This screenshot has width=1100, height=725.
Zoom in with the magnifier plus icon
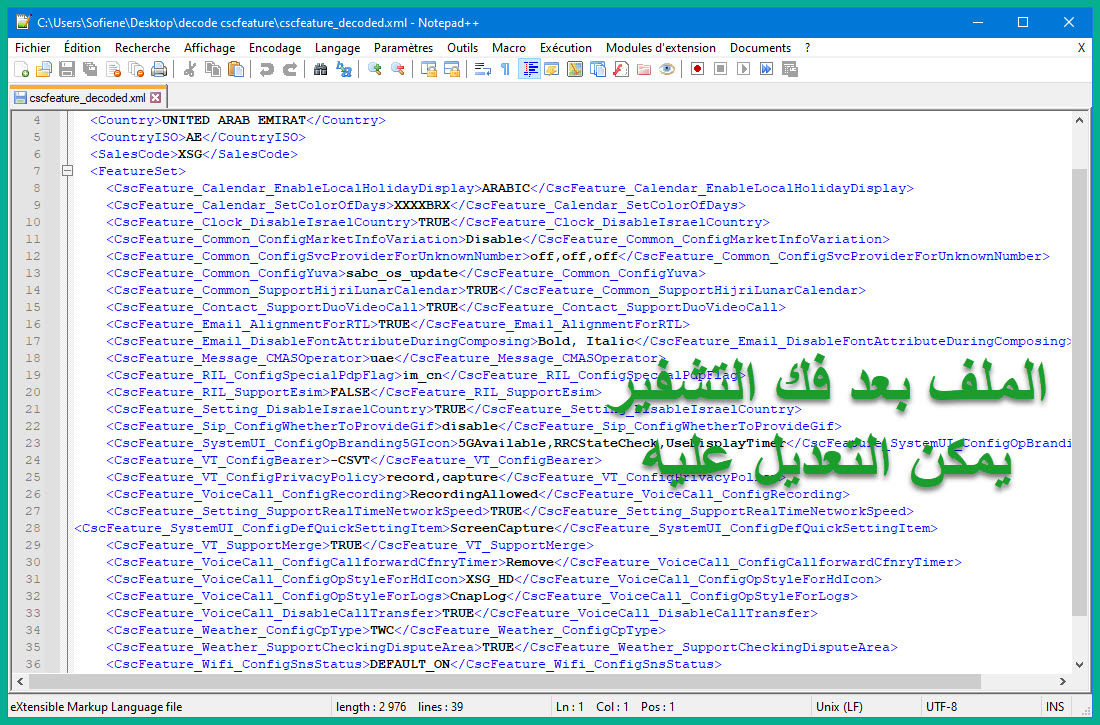(x=375, y=69)
